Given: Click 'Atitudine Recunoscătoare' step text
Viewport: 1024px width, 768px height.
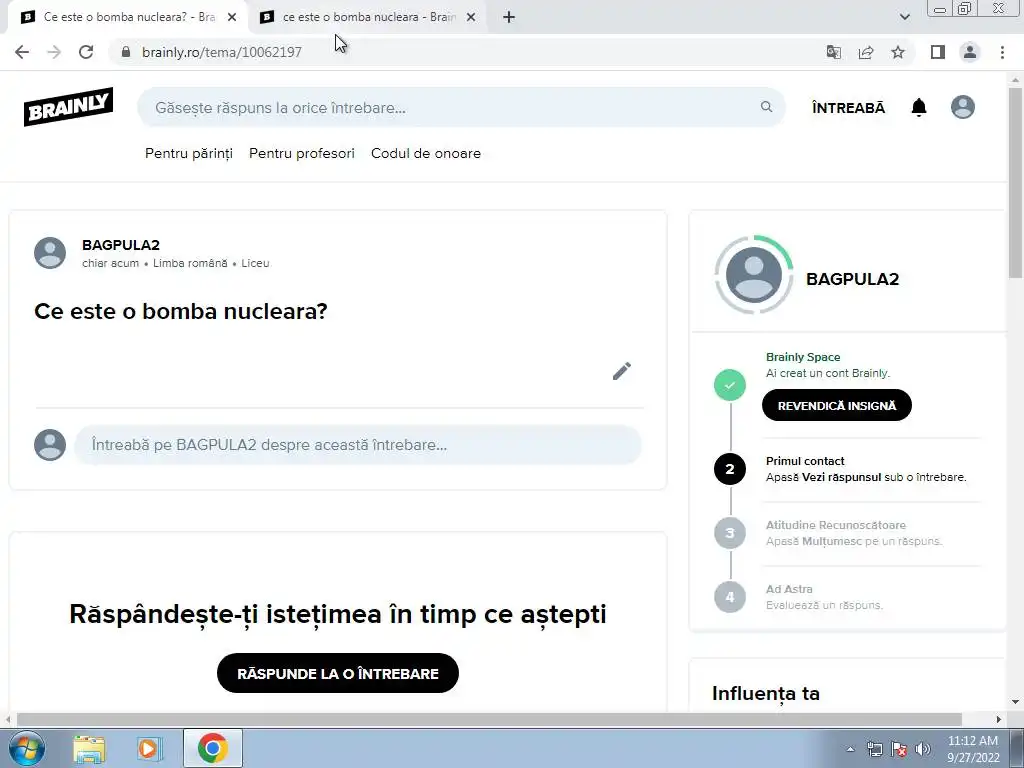Looking at the screenshot, I should 836,525.
